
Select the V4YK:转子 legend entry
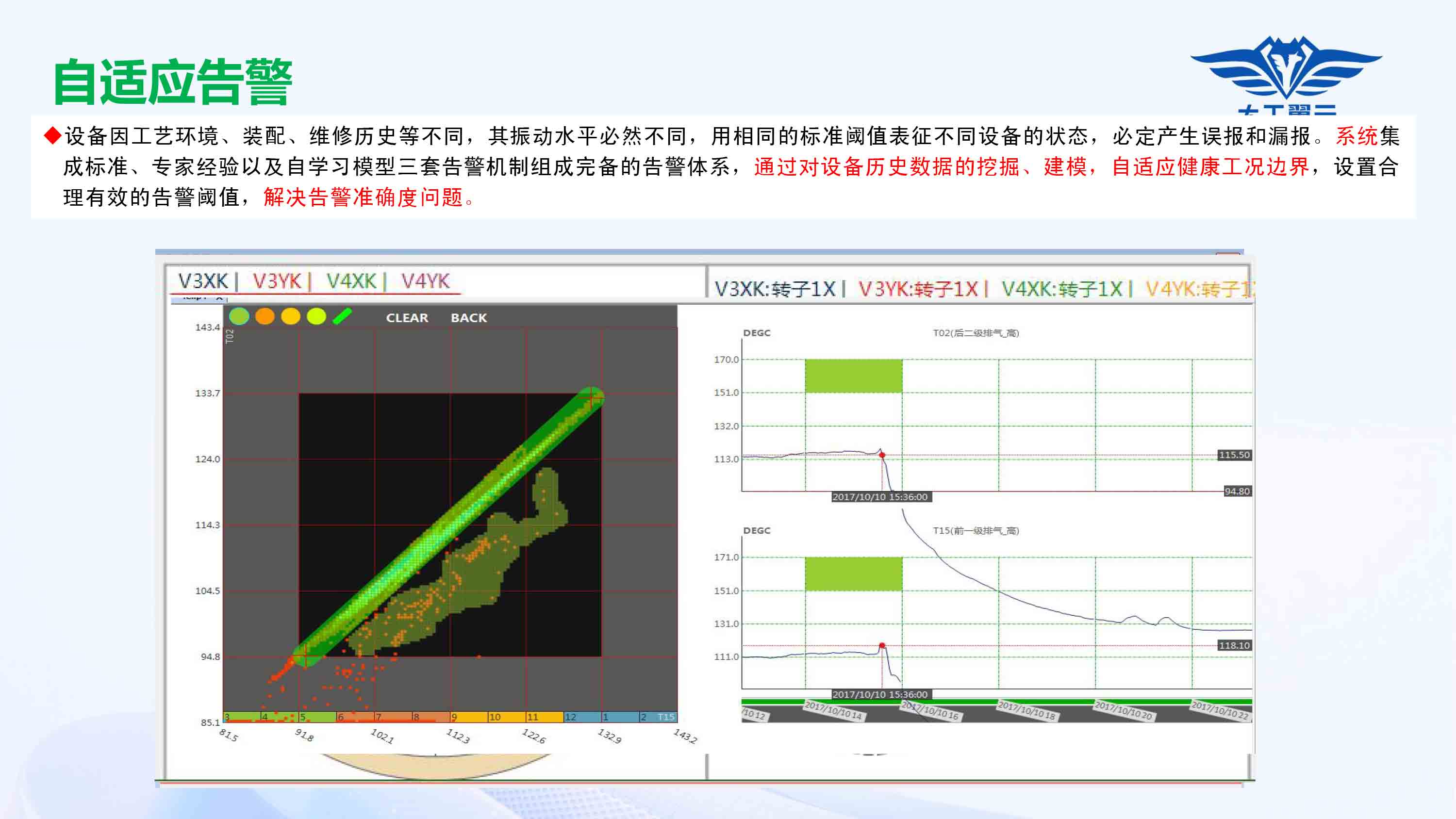tap(1199, 289)
